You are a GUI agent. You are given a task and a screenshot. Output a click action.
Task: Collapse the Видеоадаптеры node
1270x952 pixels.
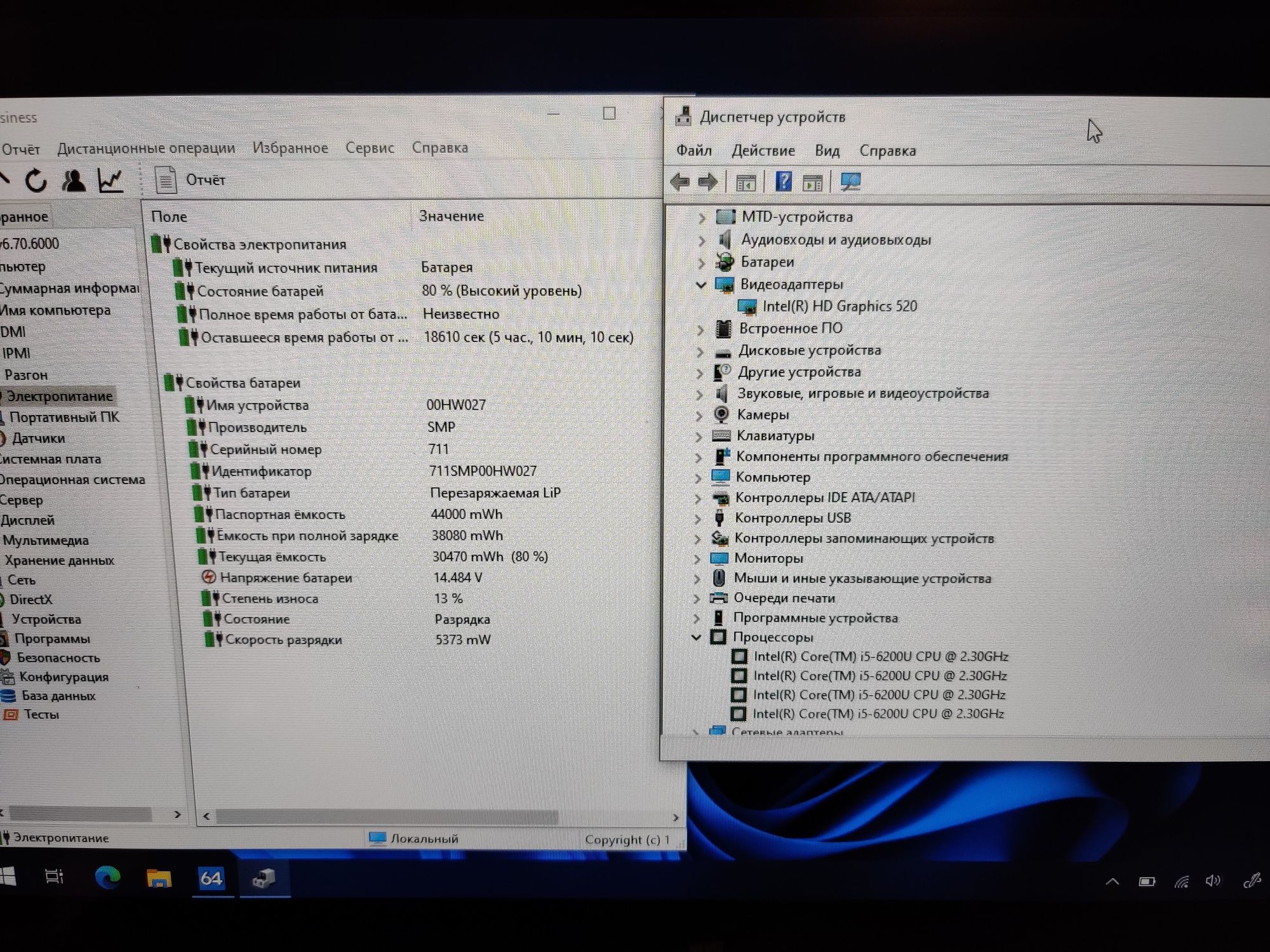point(701,285)
